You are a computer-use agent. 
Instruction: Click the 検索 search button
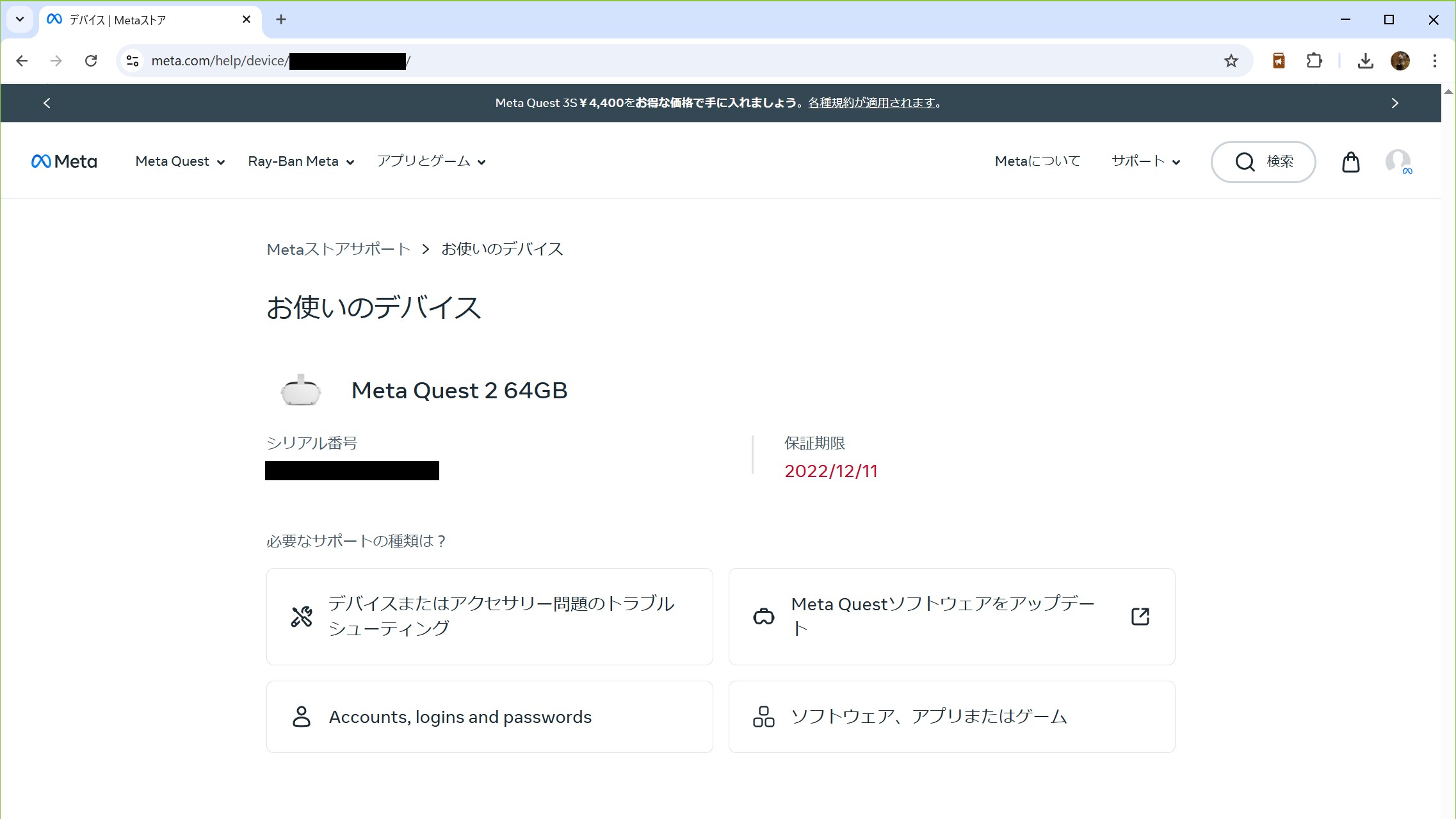(x=1263, y=162)
